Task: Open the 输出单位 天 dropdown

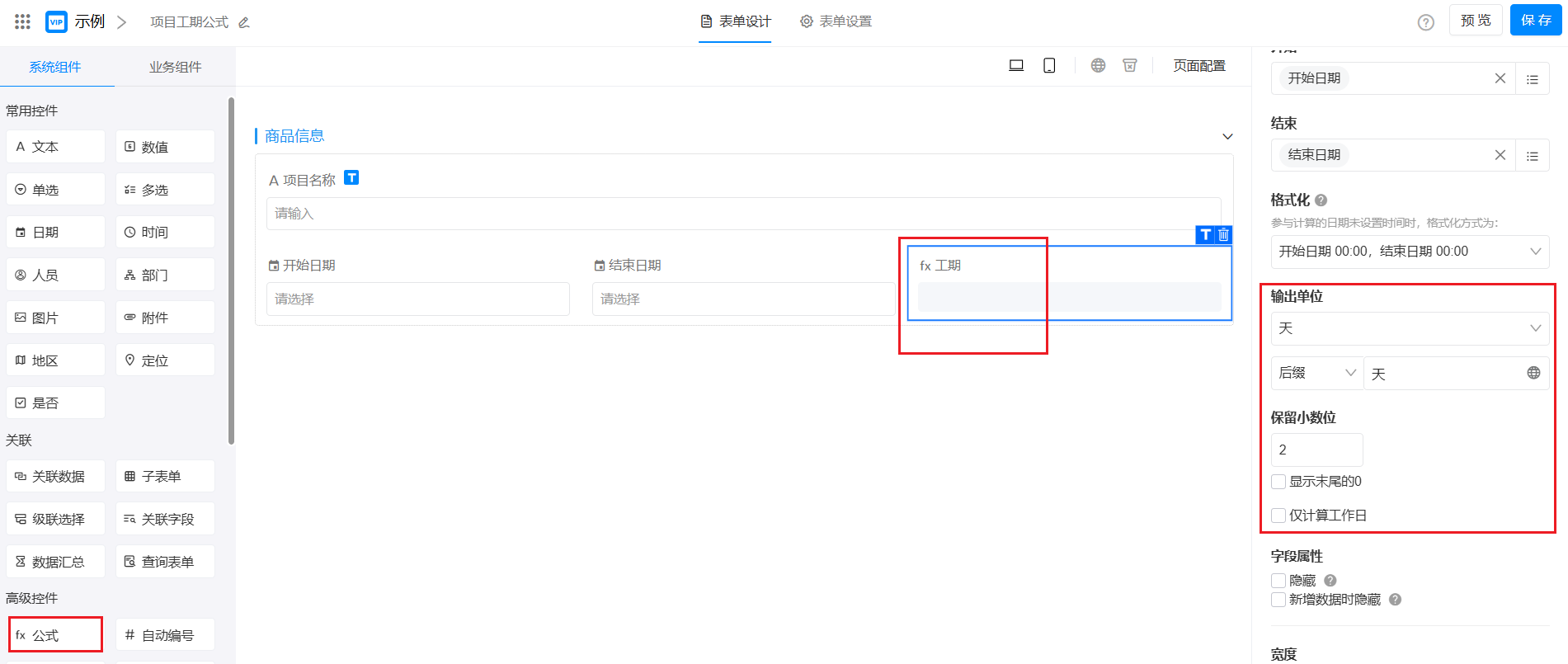Action: 1409,328
